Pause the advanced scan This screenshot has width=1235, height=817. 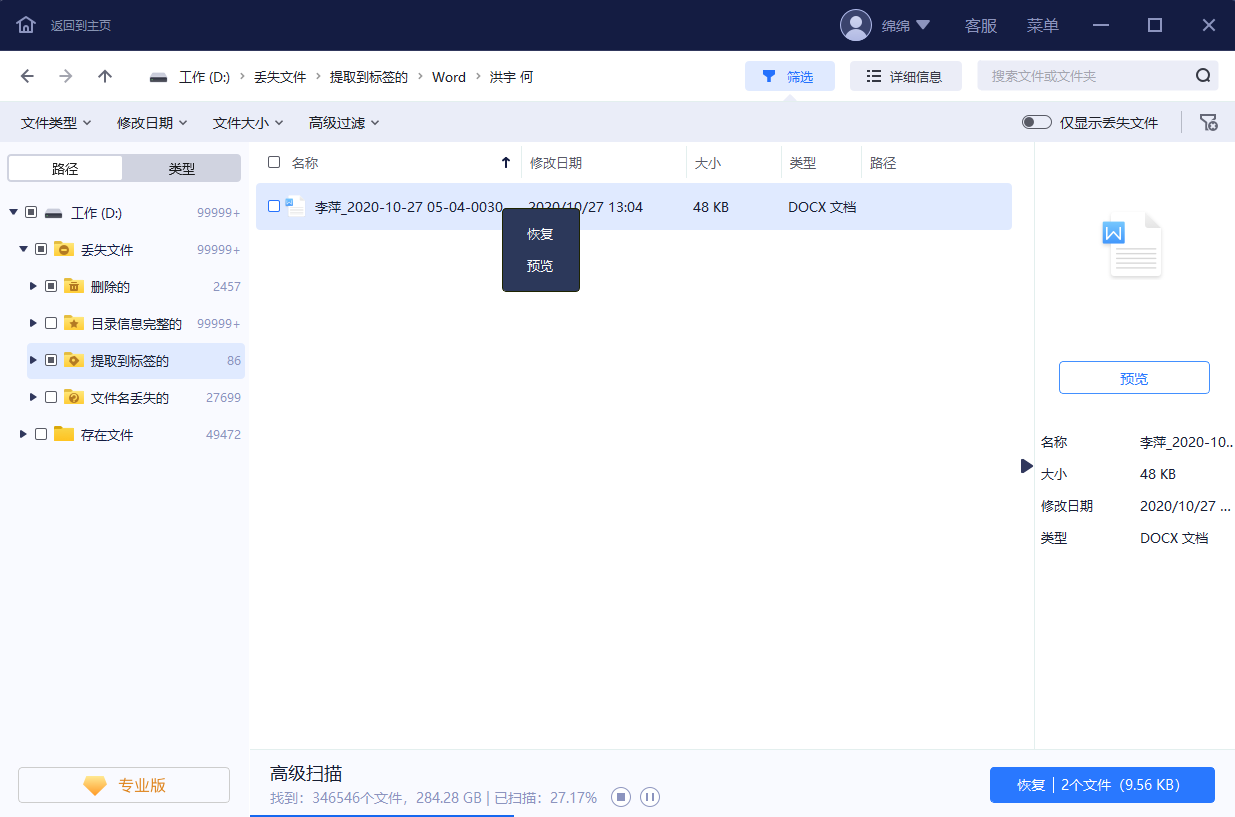click(x=650, y=797)
